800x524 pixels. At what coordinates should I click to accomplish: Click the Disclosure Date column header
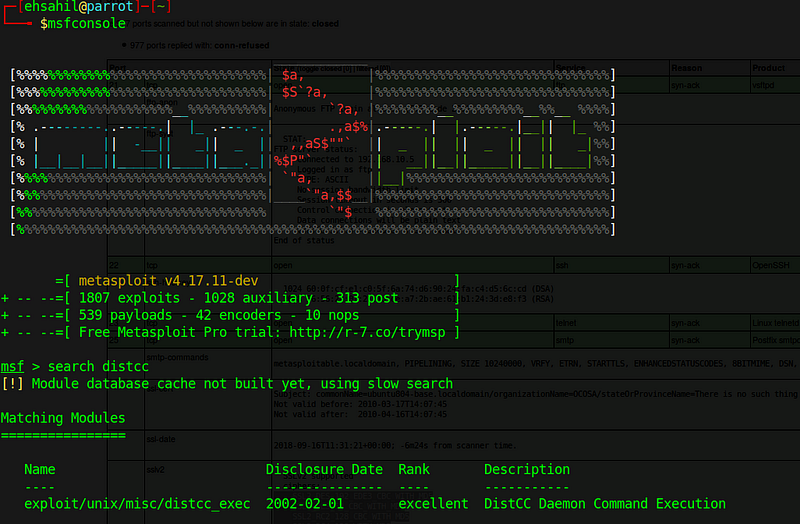324,469
